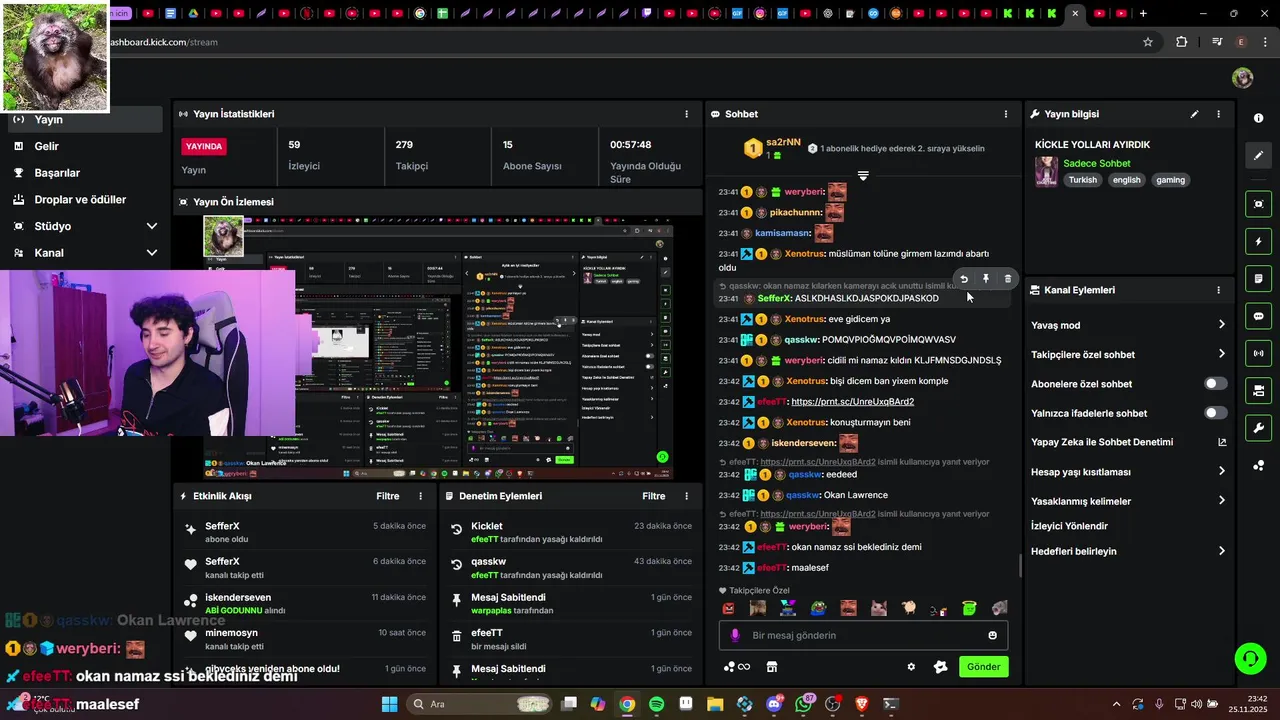Open the Sohbet panel three-dot menu

tap(1006, 114)
